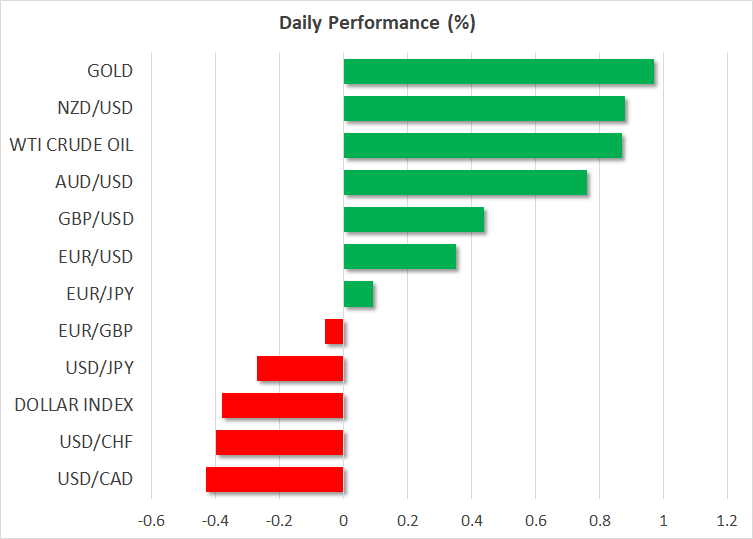This screenshot has width=753, height=539.
Task: Select the USD/CAD red bar
Action: [x=274, y=479]
